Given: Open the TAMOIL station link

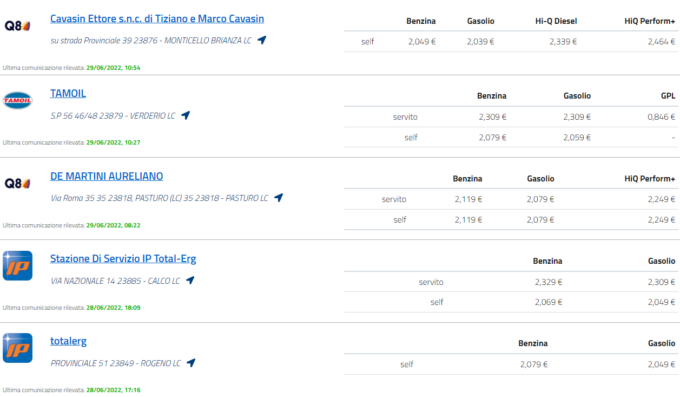Looking at the screenshot, I should [68, 94].
